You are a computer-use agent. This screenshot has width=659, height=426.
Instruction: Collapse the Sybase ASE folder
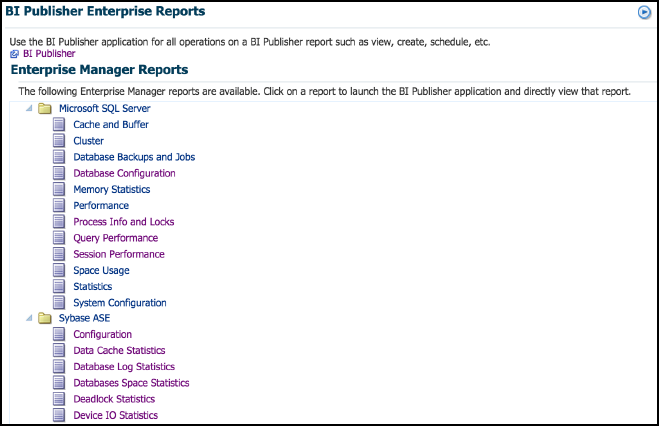29,318
